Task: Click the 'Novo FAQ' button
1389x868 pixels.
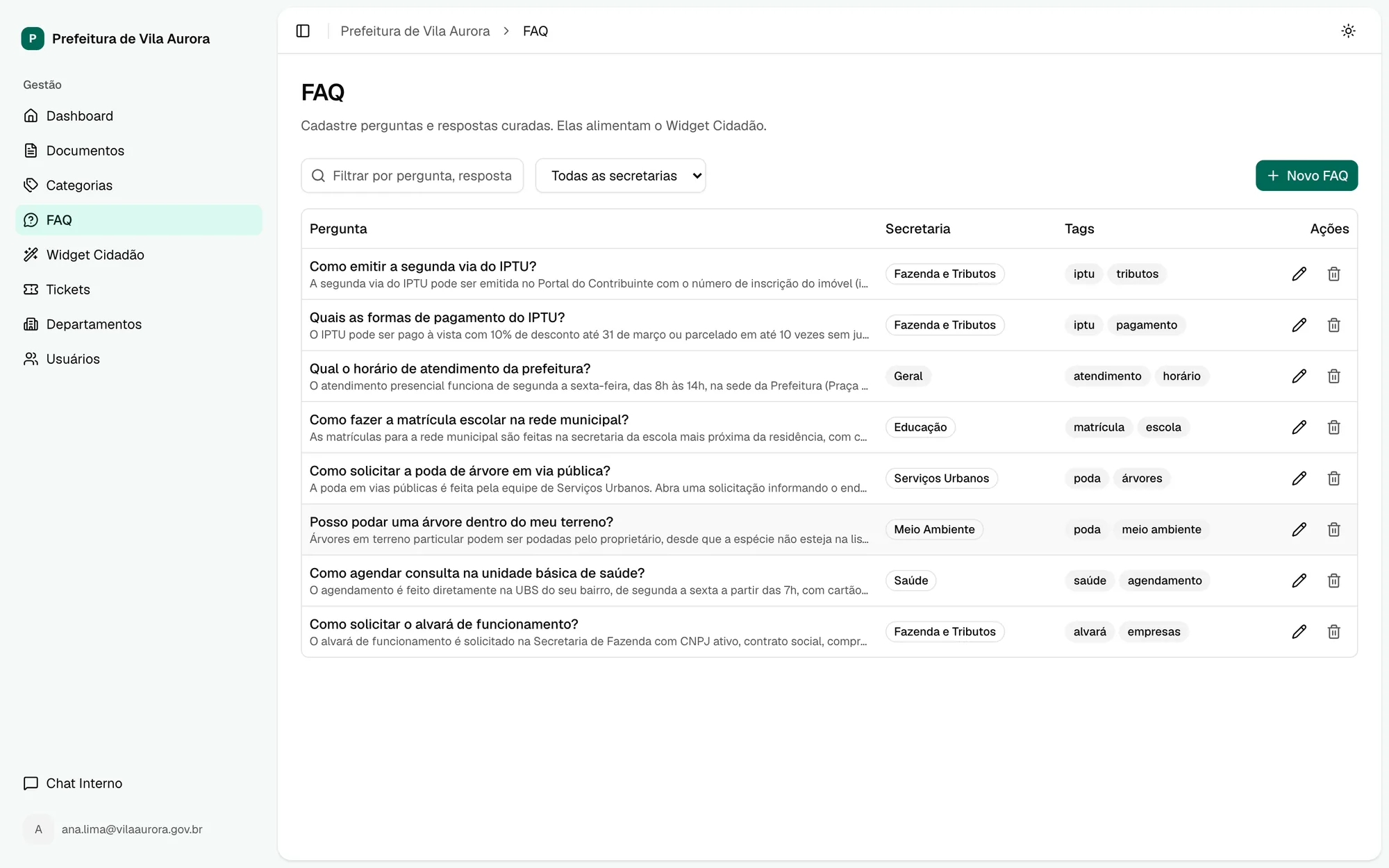Action: pos(1306,176)
